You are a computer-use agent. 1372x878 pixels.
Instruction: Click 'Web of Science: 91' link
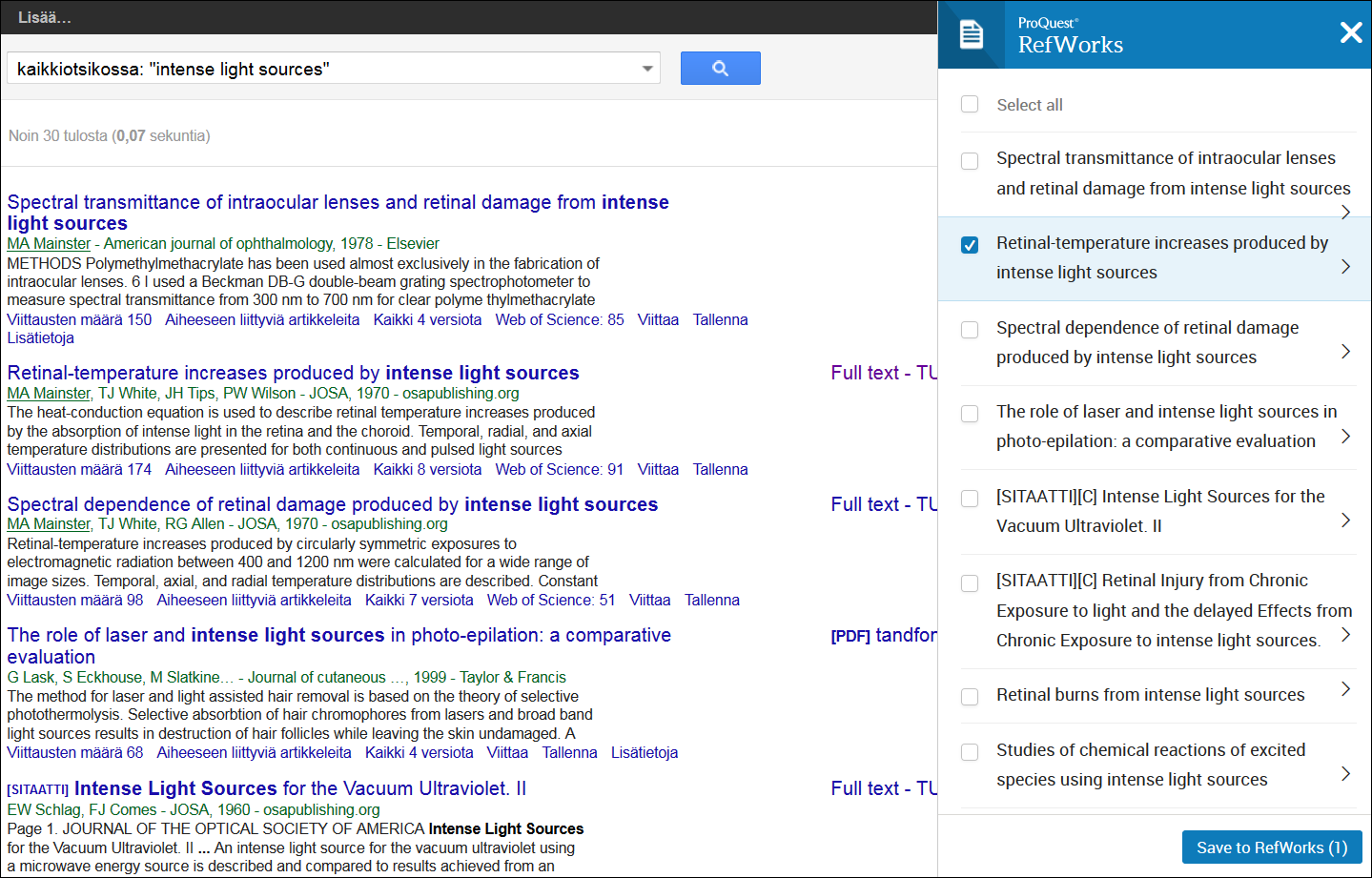pos(560,469)
